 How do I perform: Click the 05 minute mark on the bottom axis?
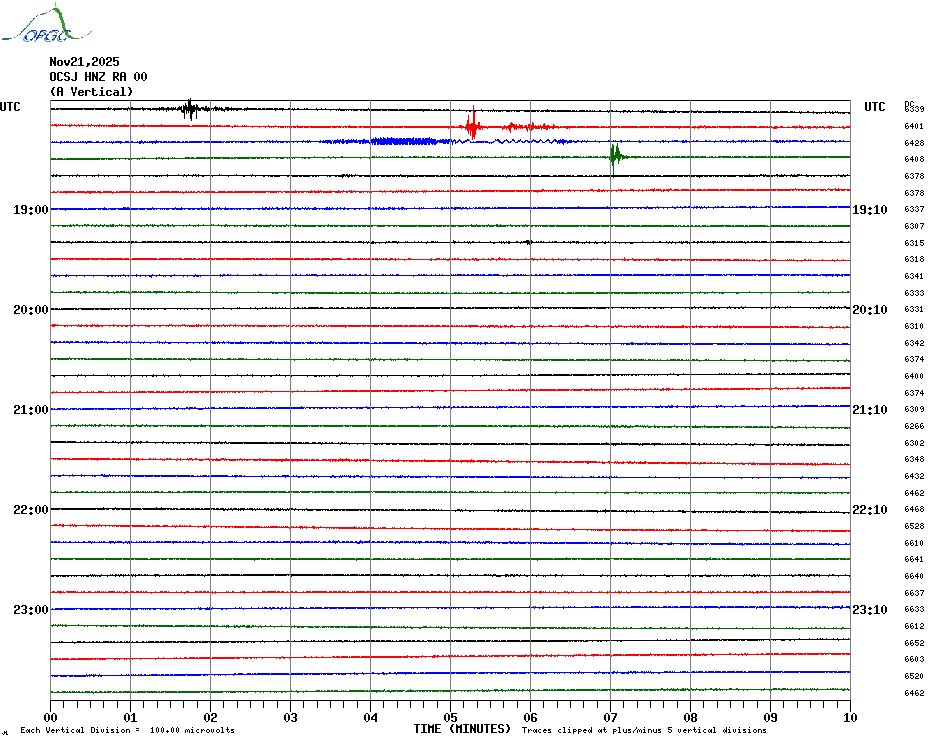(450, 717)
